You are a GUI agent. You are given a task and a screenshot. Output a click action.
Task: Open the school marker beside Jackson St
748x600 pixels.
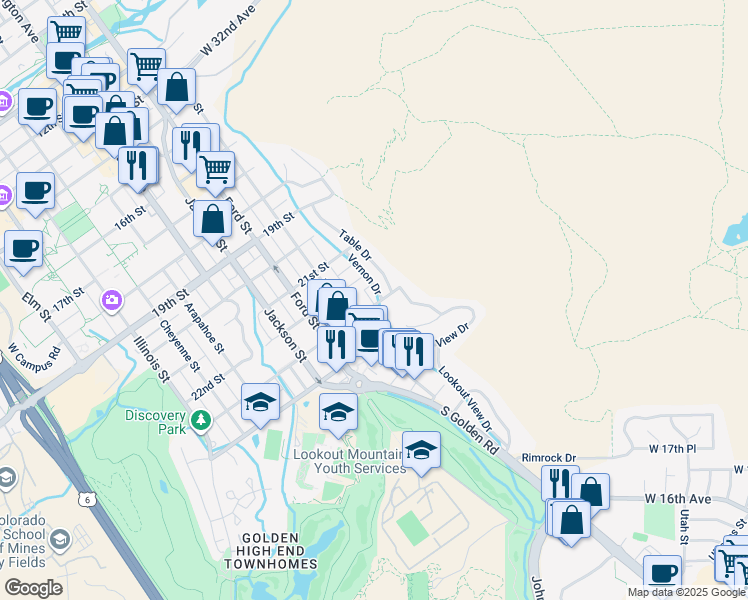pyautogui.click(x=260, y=403)
